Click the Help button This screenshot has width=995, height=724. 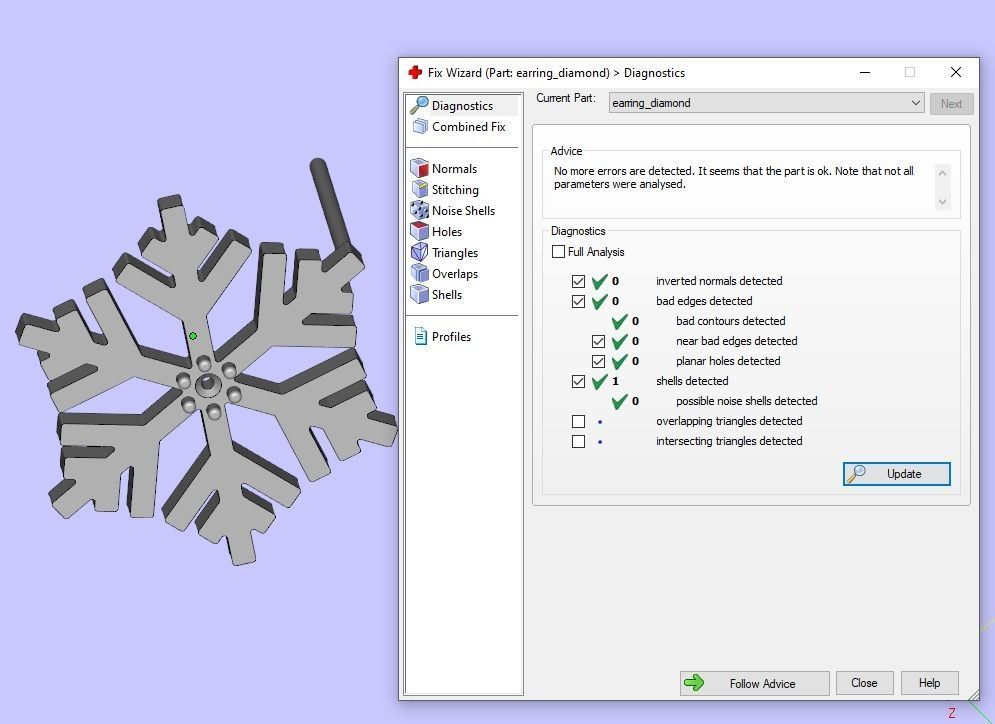click(929, 683)
